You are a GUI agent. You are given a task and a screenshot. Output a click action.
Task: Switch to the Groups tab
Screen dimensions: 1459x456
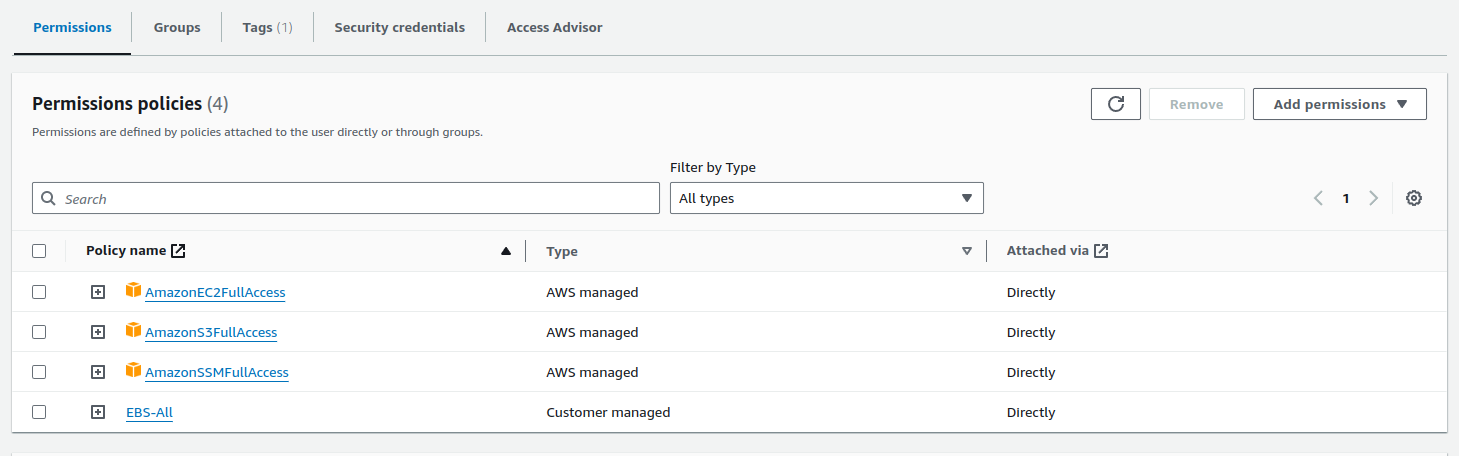click(177, 27)
